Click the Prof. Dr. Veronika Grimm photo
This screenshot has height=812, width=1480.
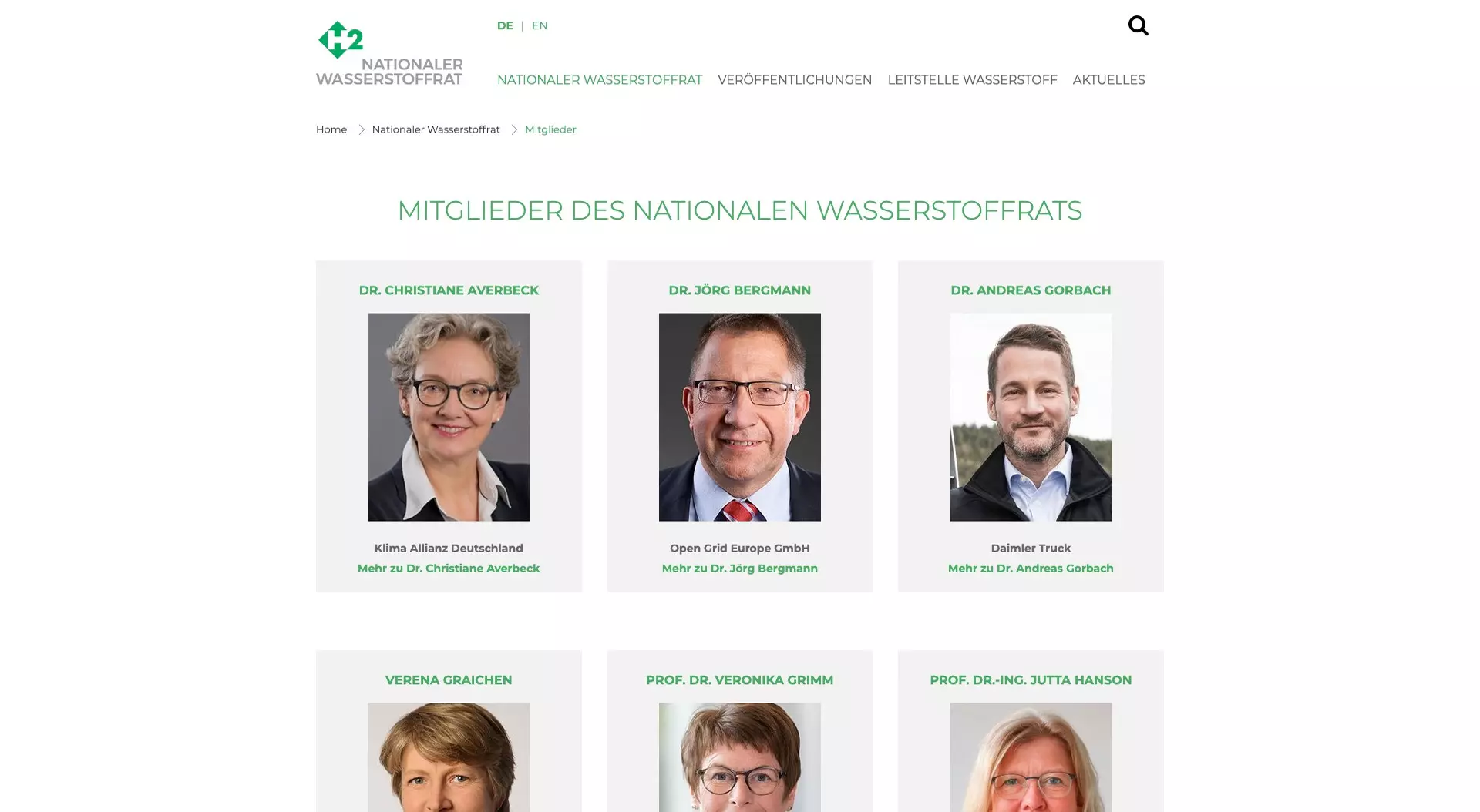click(740, 757)
